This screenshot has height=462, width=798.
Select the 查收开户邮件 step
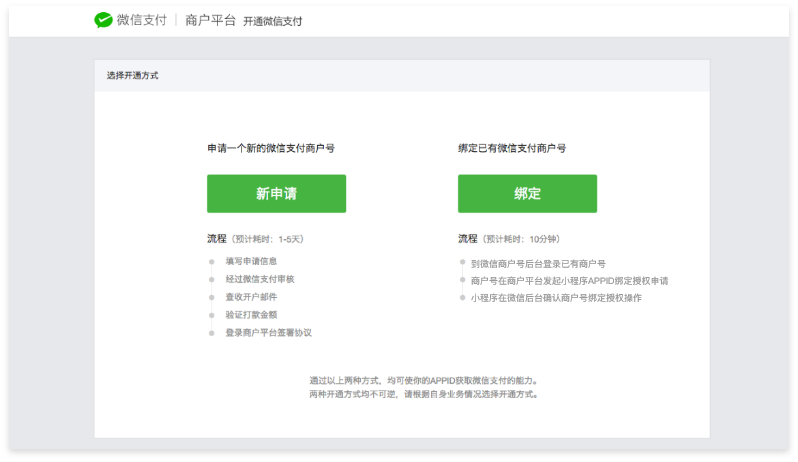[250, 297]
